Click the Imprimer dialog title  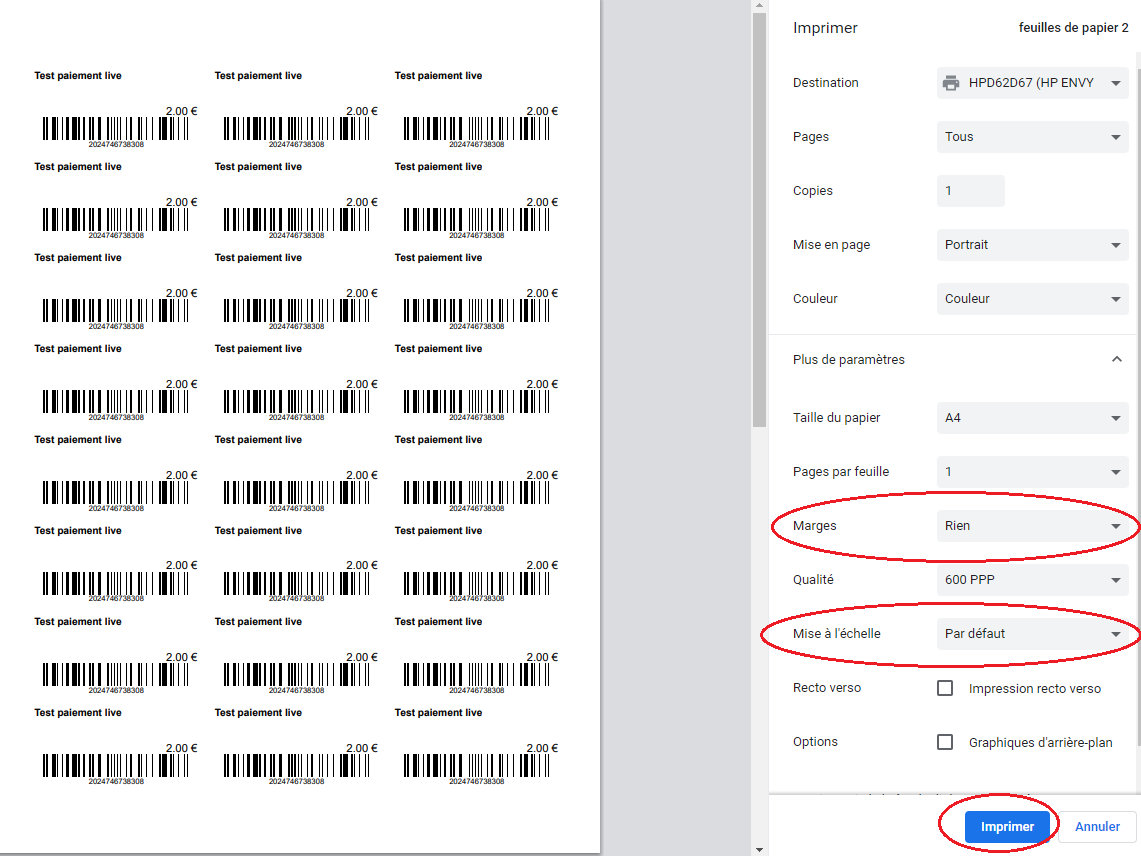[x=825, y=28]
